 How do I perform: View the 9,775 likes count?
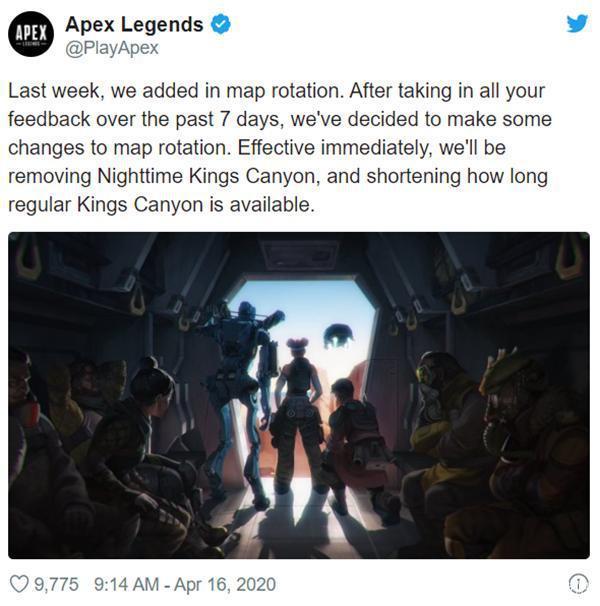(56, 584)
